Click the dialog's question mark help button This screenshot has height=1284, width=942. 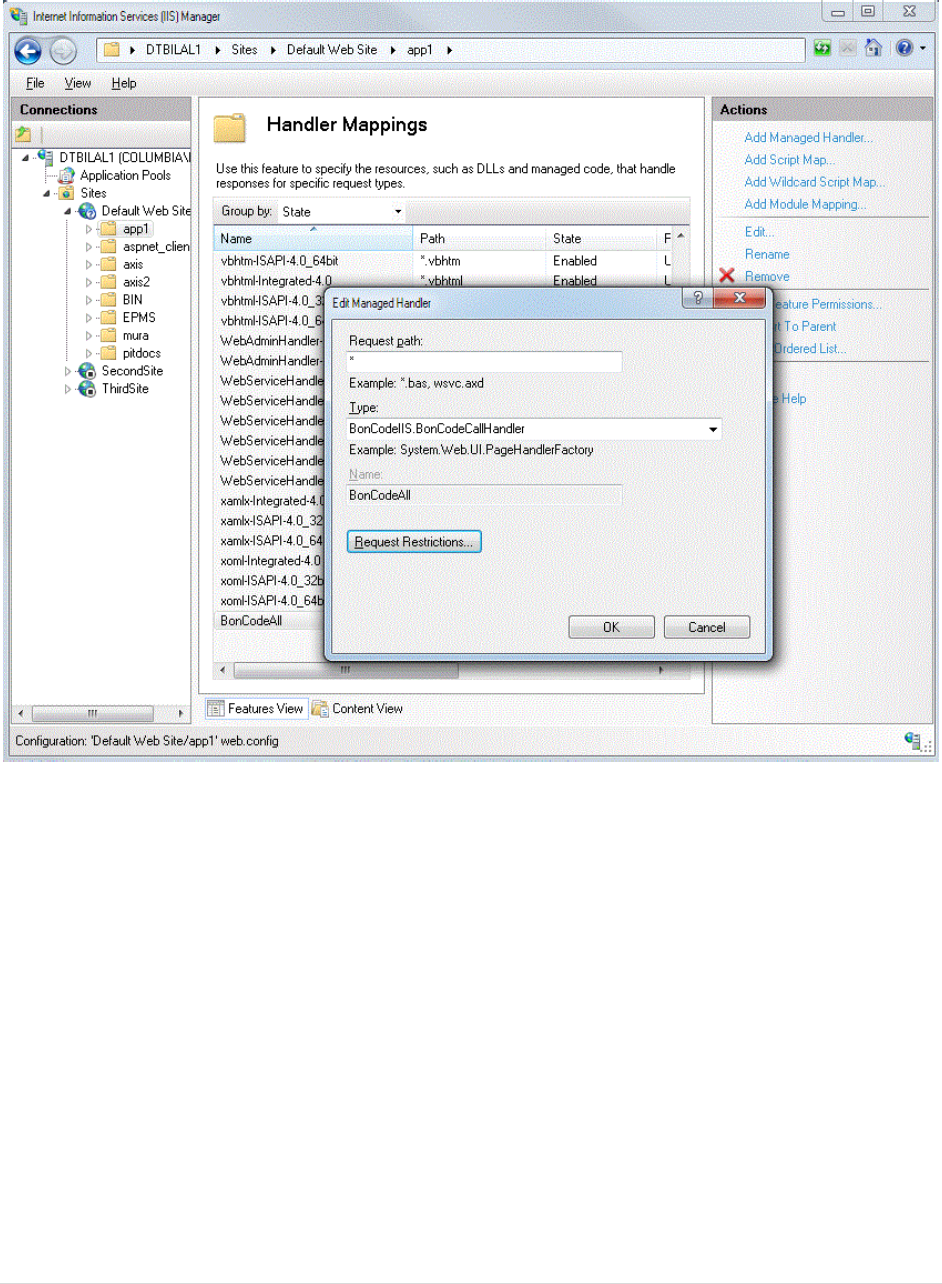(x=697, y=299)
